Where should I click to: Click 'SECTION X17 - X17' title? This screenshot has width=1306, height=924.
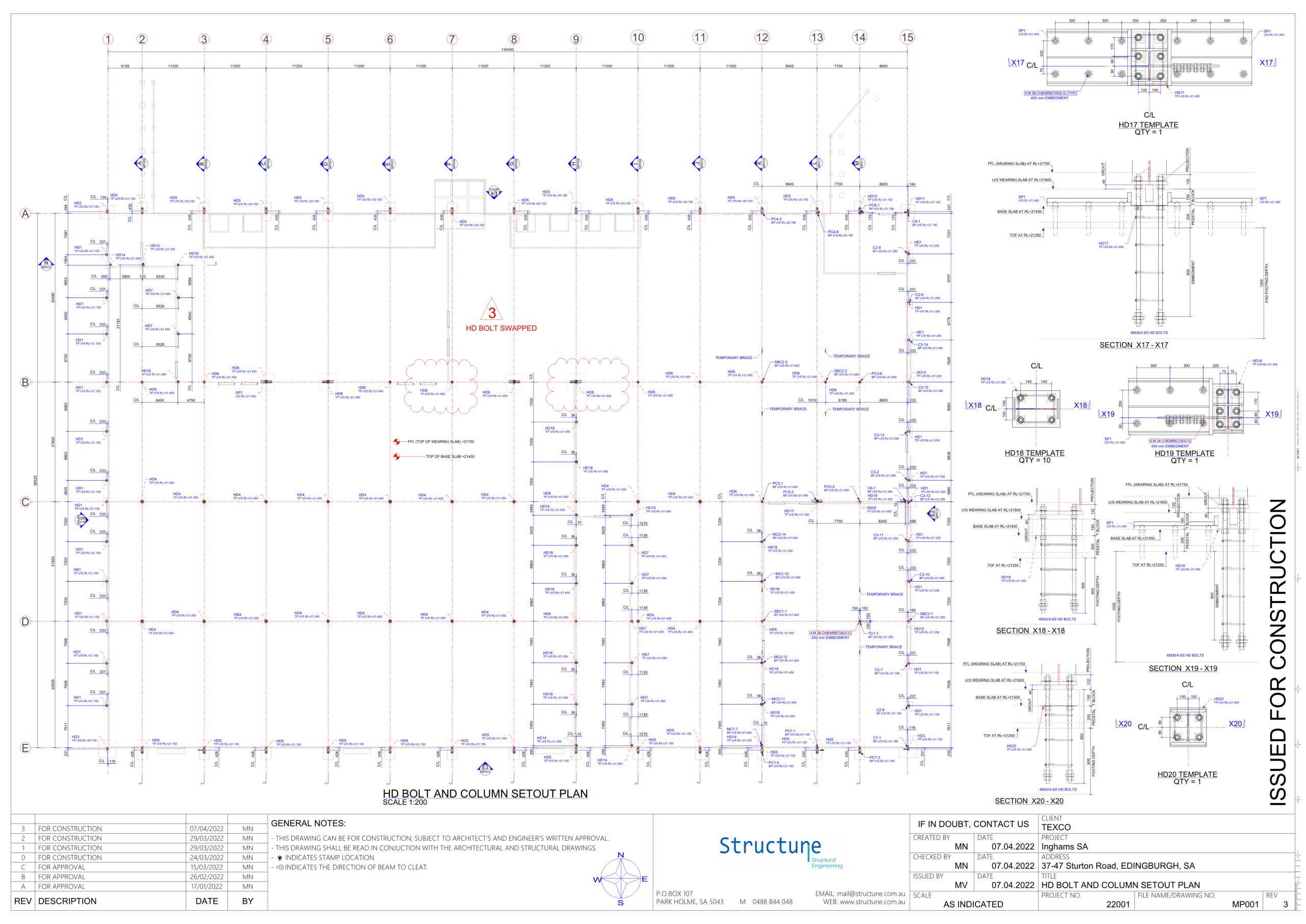click(1134, 345)
